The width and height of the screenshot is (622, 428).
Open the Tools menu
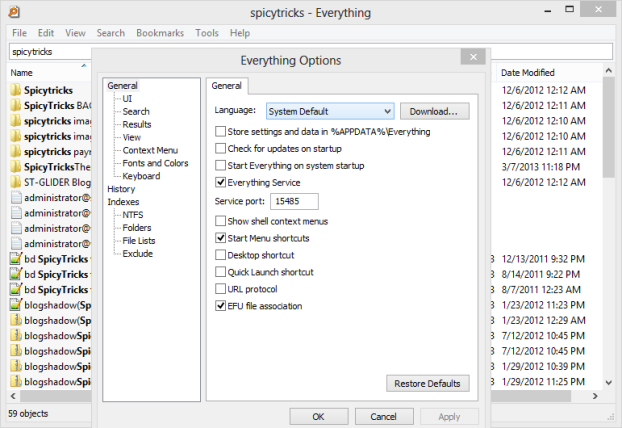tap(207, 33)
